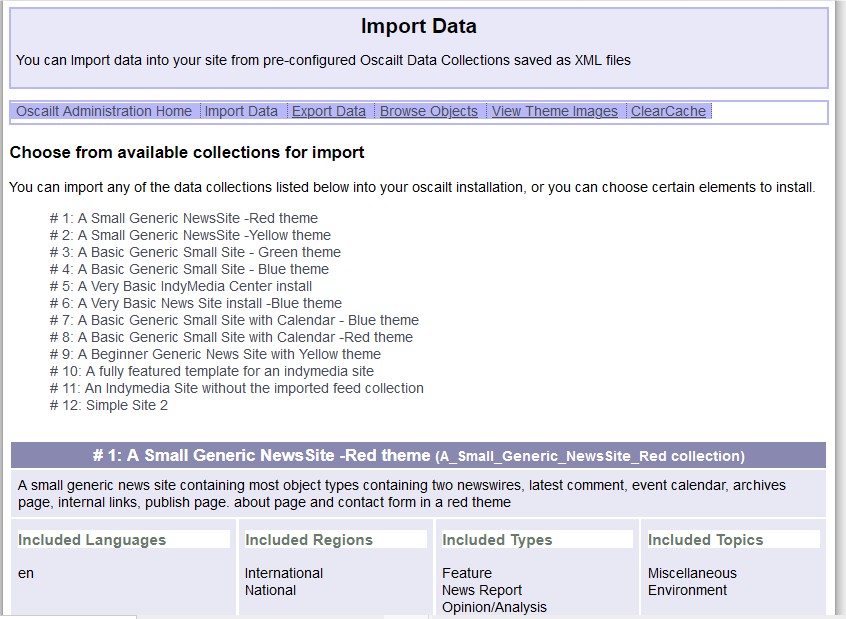Viewport: 846px width, 619px height.
Task: Jump to #8 Small Site with Calendar Red theme
Action: coord(231,337)
